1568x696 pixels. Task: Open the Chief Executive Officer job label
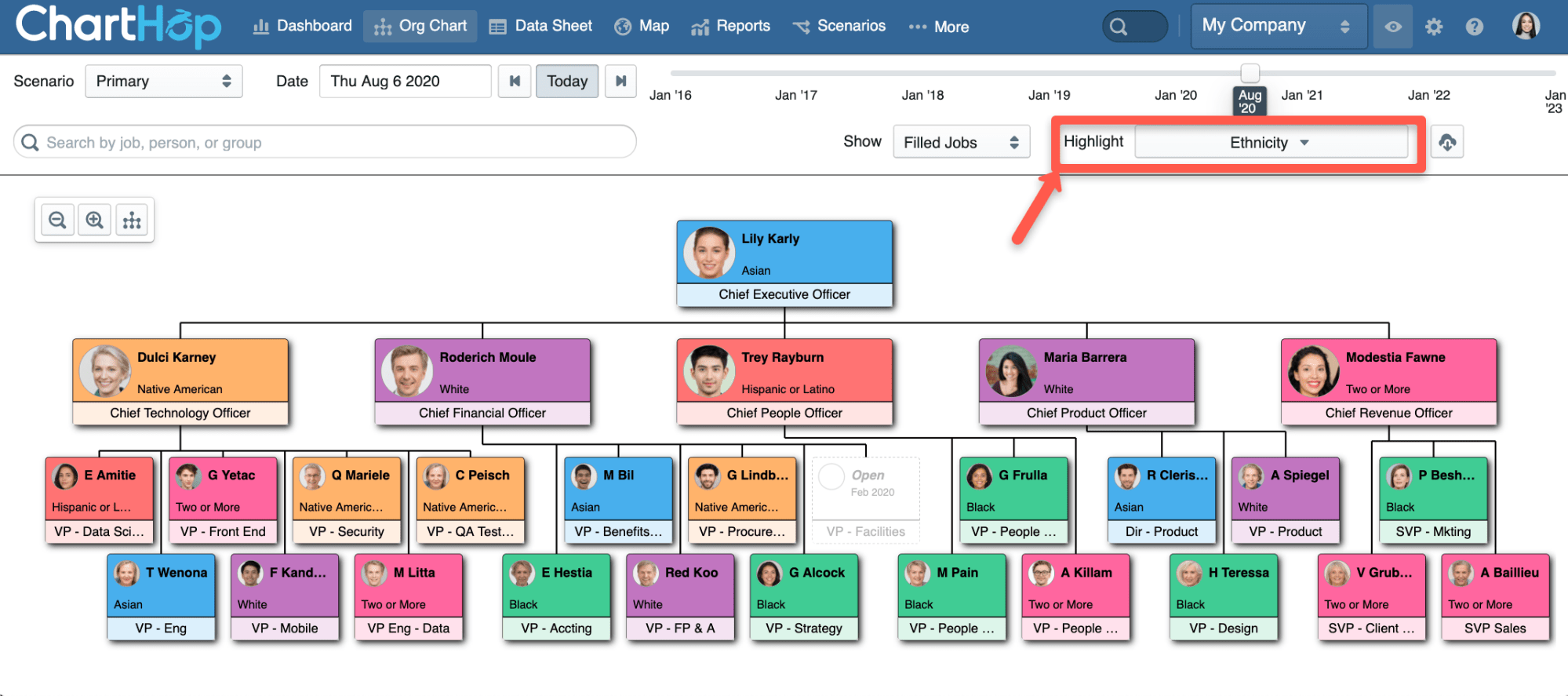pyautogui.click(x=784, y=294)
